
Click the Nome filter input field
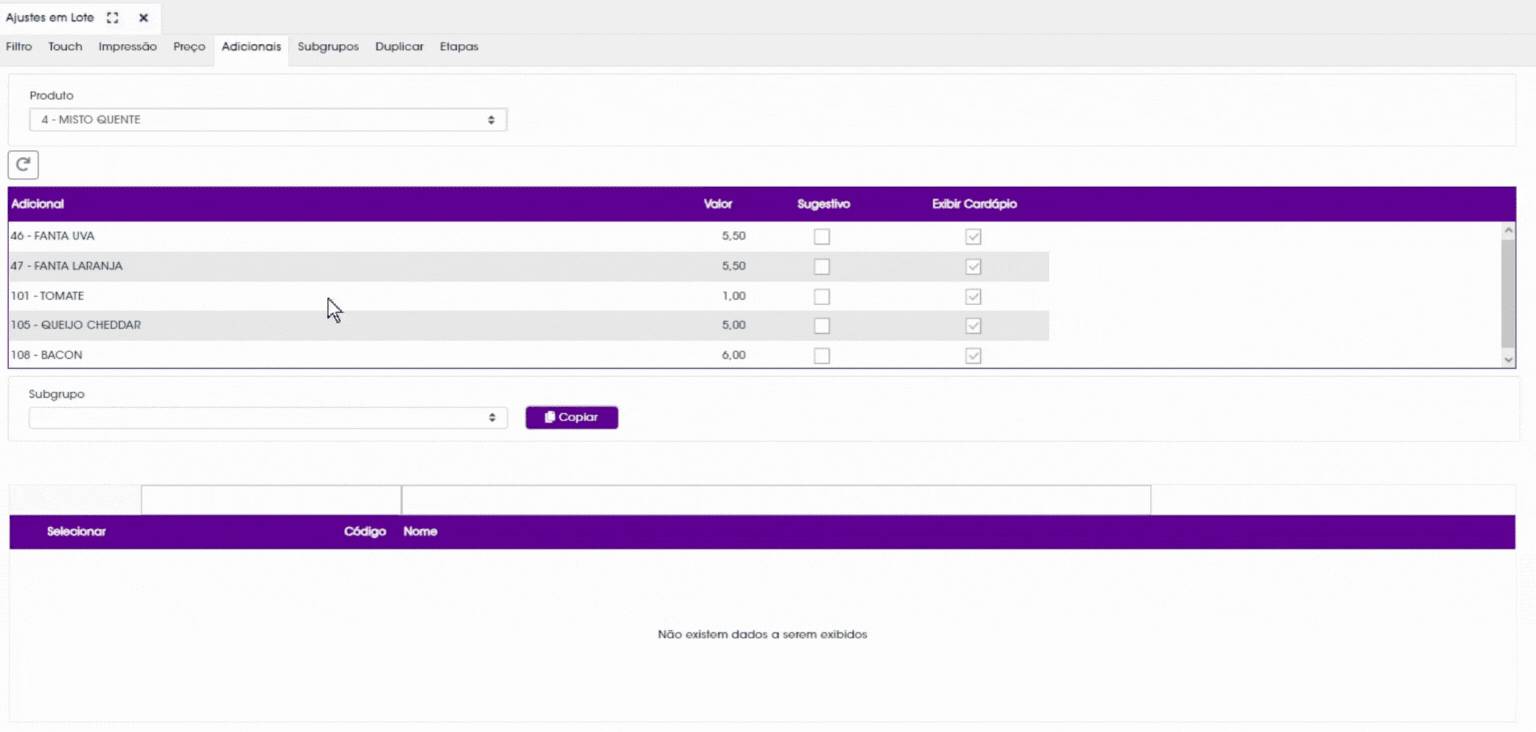point(776,500)
